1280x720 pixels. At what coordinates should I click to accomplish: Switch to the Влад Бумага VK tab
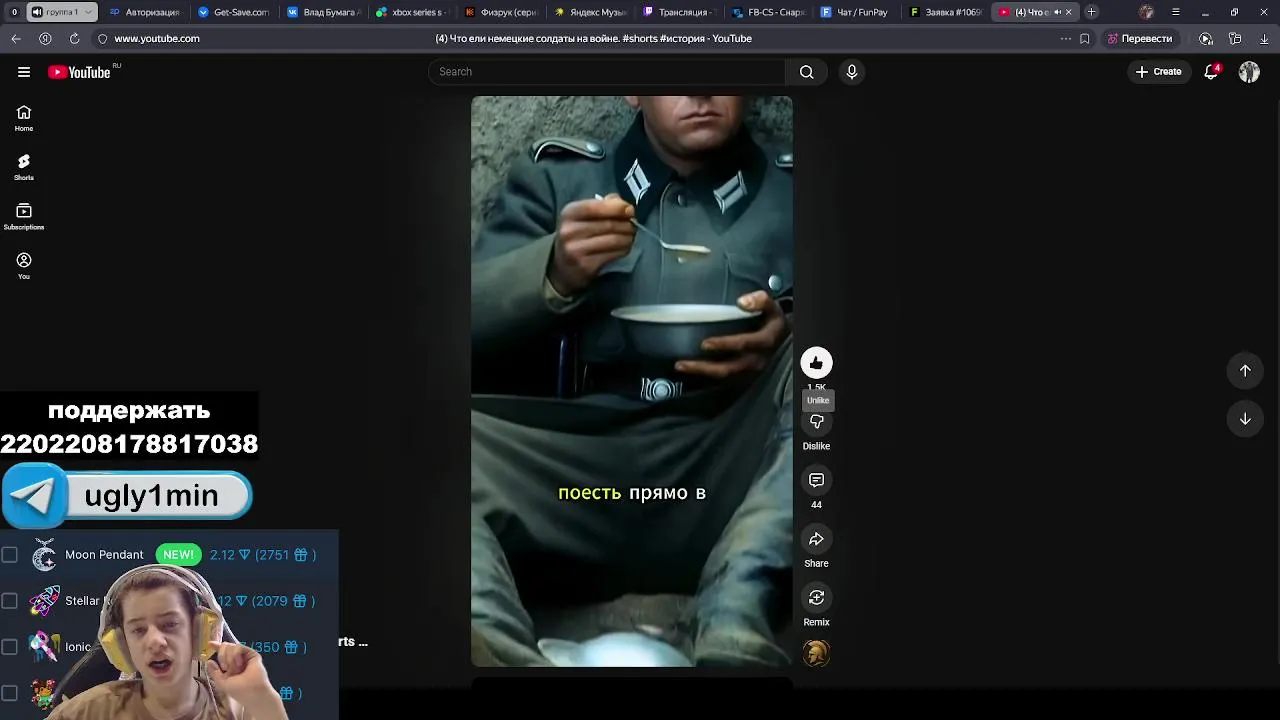(x=324, y=12)
